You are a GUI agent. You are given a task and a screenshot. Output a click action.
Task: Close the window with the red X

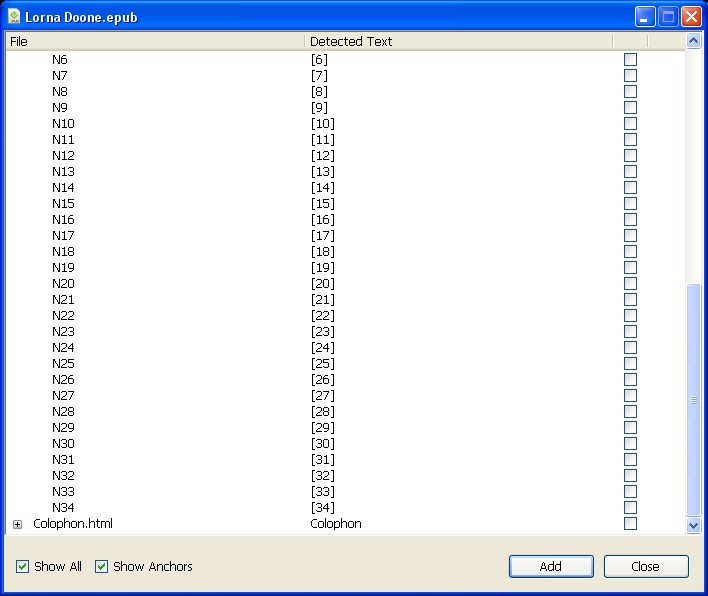coord(691,17)
